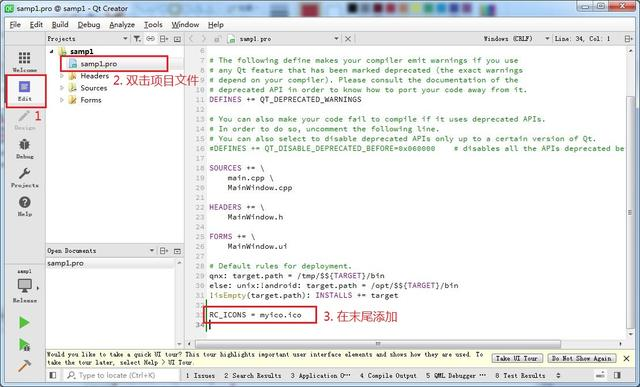The height and width of the screenshot is (387, 640).
Task: Switch to Debug mode
Action: 24,149
